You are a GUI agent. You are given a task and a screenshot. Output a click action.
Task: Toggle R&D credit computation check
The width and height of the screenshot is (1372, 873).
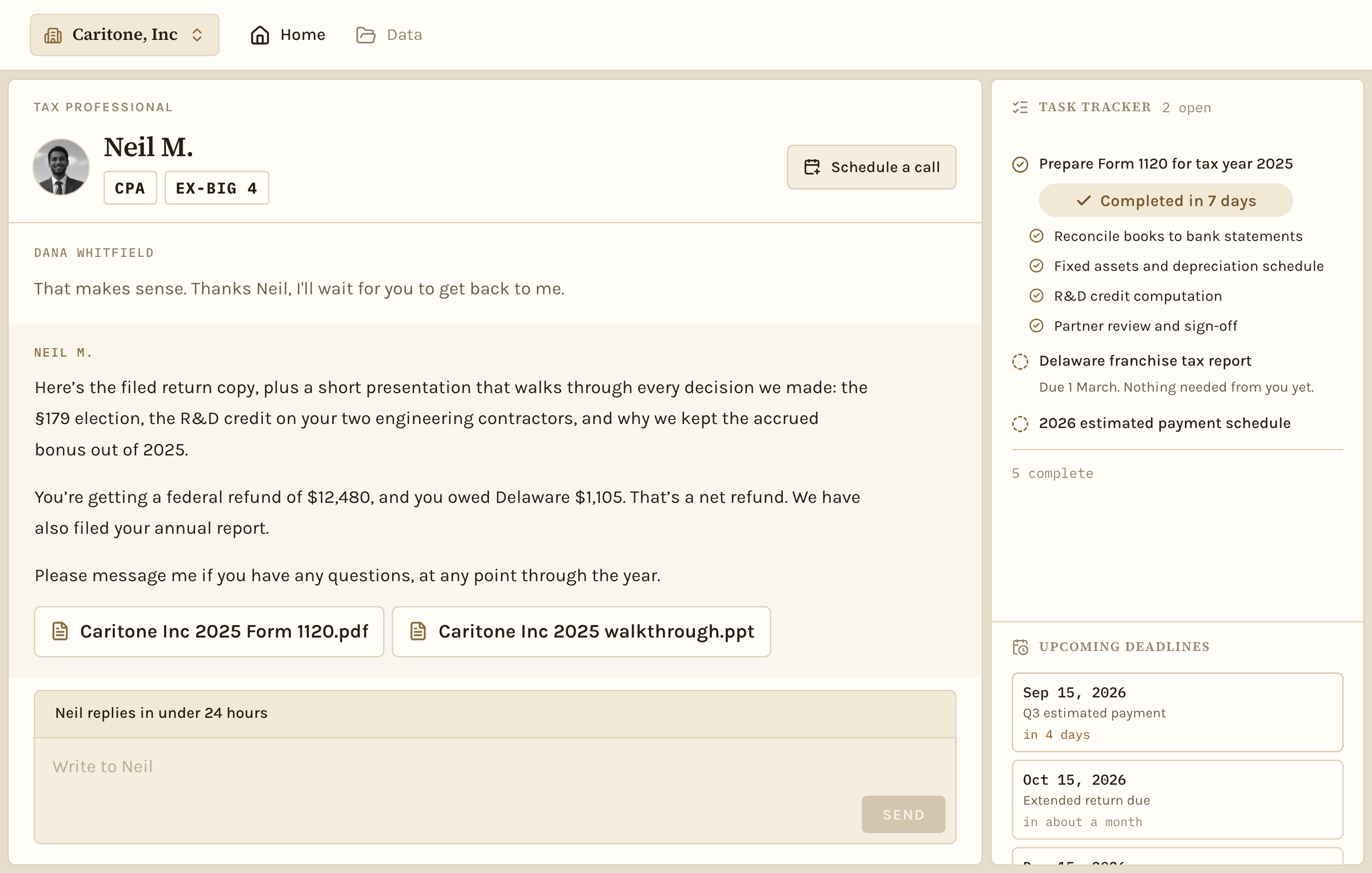click(x=1036, y=296)
